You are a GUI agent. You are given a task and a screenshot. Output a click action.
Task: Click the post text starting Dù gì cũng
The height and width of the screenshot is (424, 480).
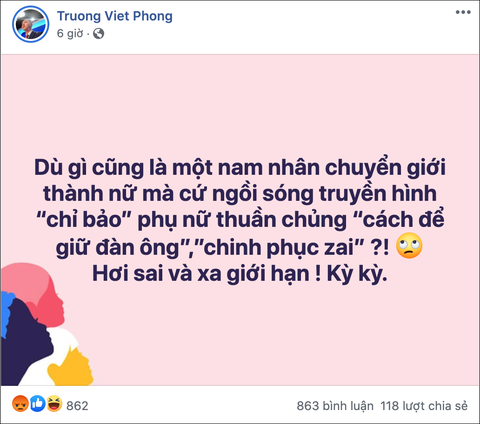[240, 220]
